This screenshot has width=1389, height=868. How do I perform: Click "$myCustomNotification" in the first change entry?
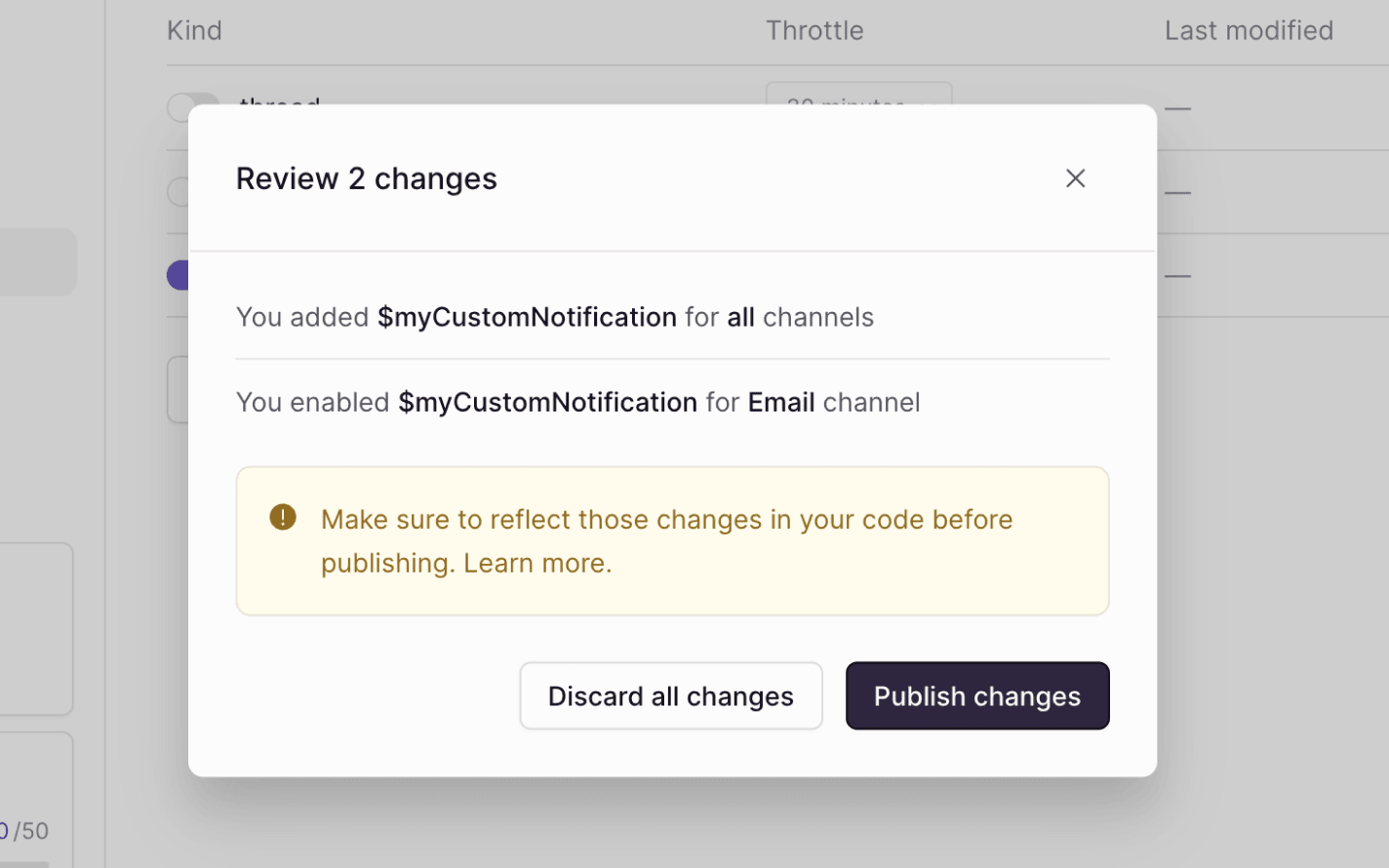point(527,317)
